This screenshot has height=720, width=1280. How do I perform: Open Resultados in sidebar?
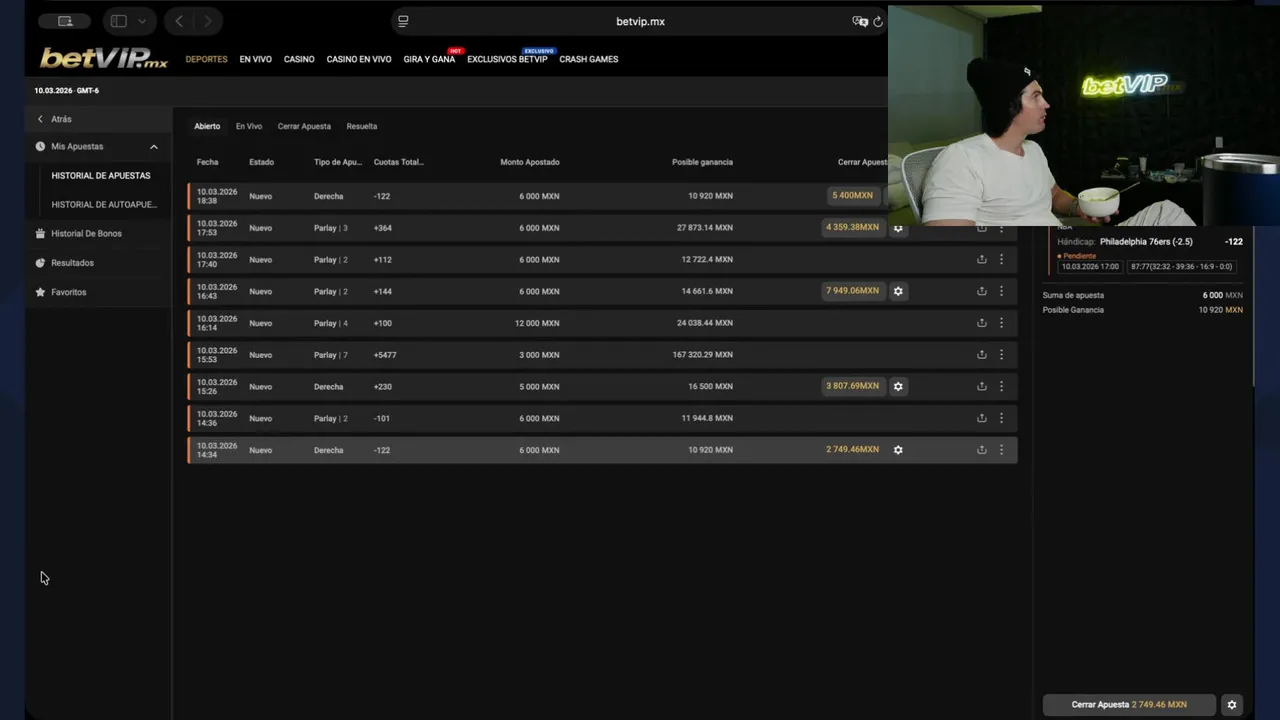(72, 263)
